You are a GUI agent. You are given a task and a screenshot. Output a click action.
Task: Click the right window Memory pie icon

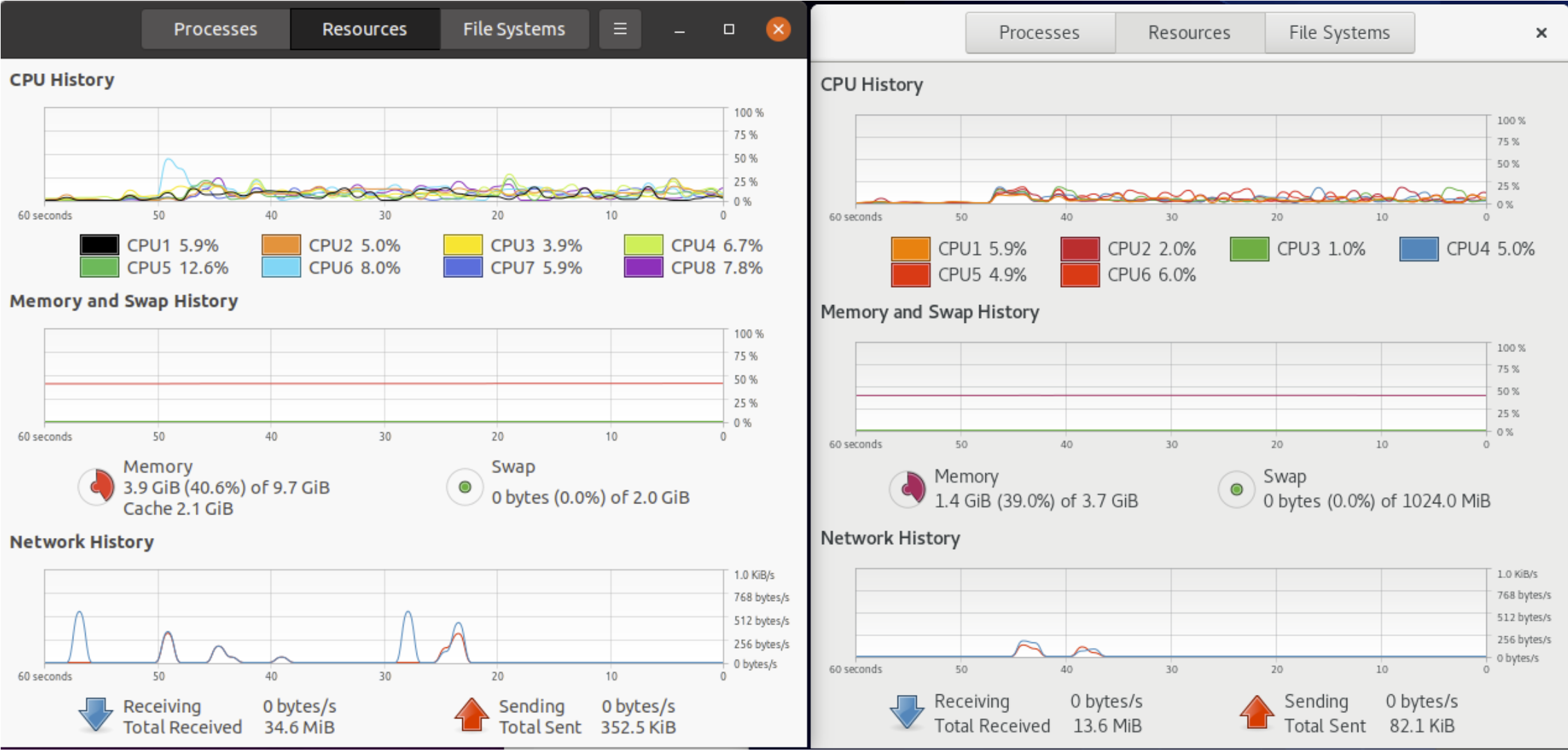click(908, 489)
